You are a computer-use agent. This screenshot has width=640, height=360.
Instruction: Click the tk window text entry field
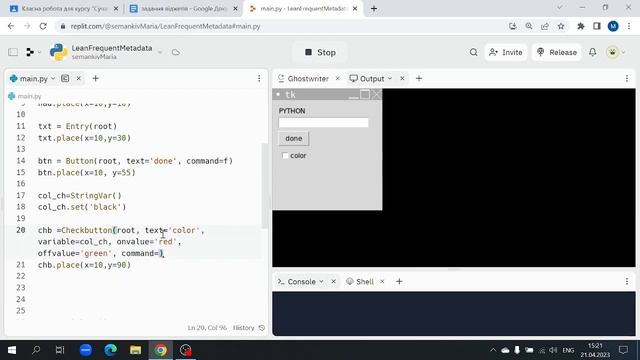[x=323, y=122]
